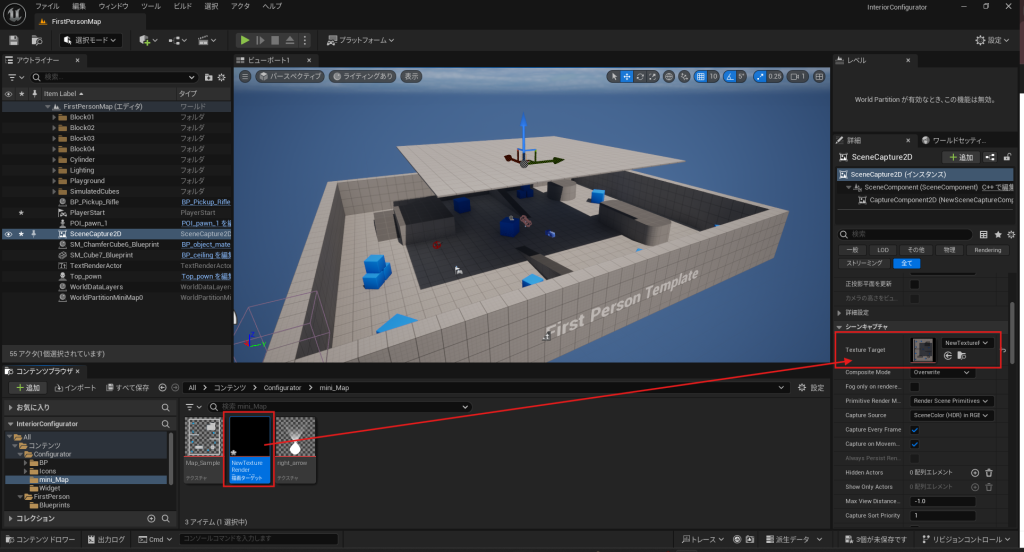
Task: Select the translate gizmo tool in viewport
Action: (x=627, y=76)
